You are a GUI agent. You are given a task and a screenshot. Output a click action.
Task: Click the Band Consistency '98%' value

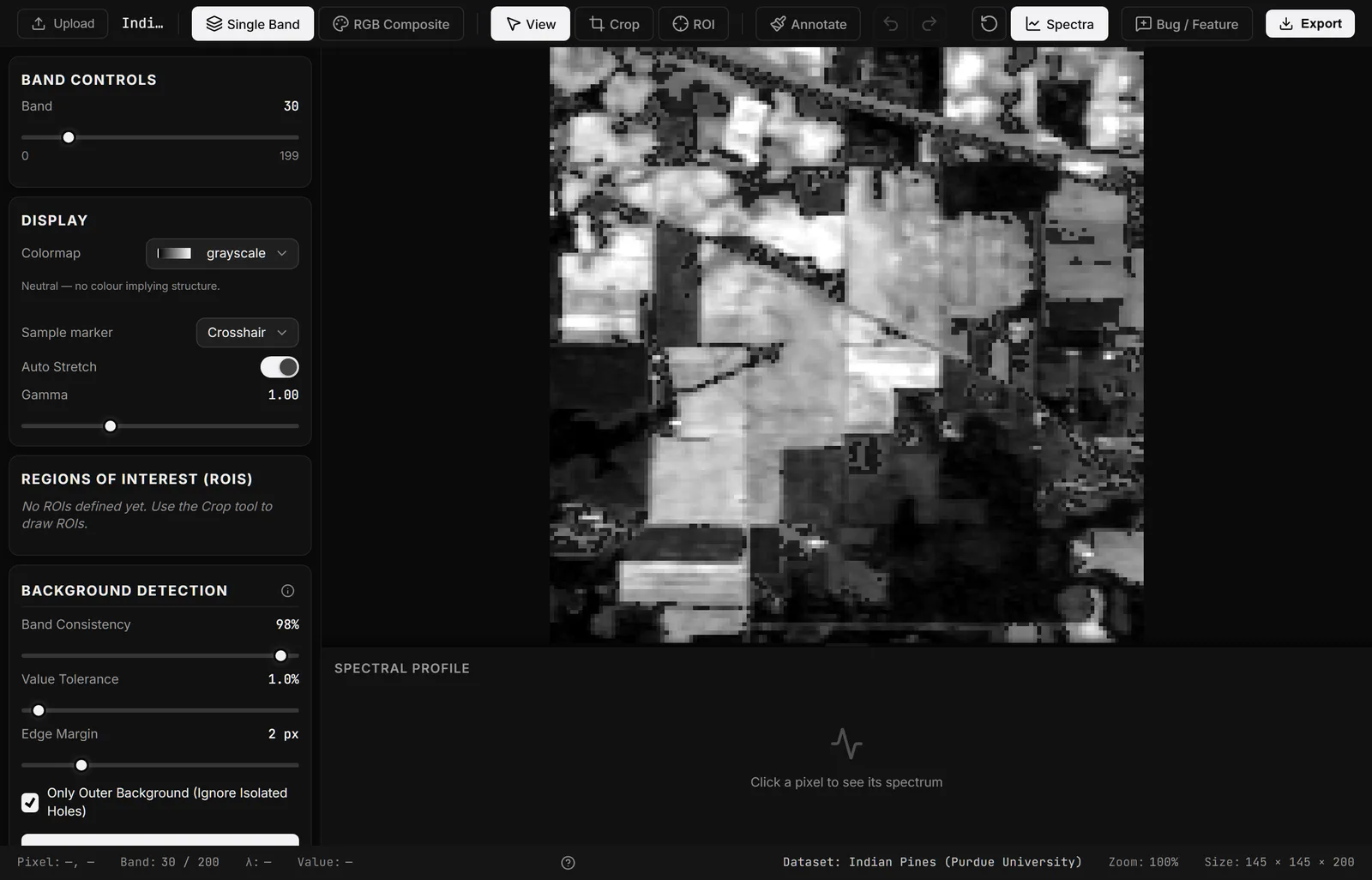[x=287, y=624]
